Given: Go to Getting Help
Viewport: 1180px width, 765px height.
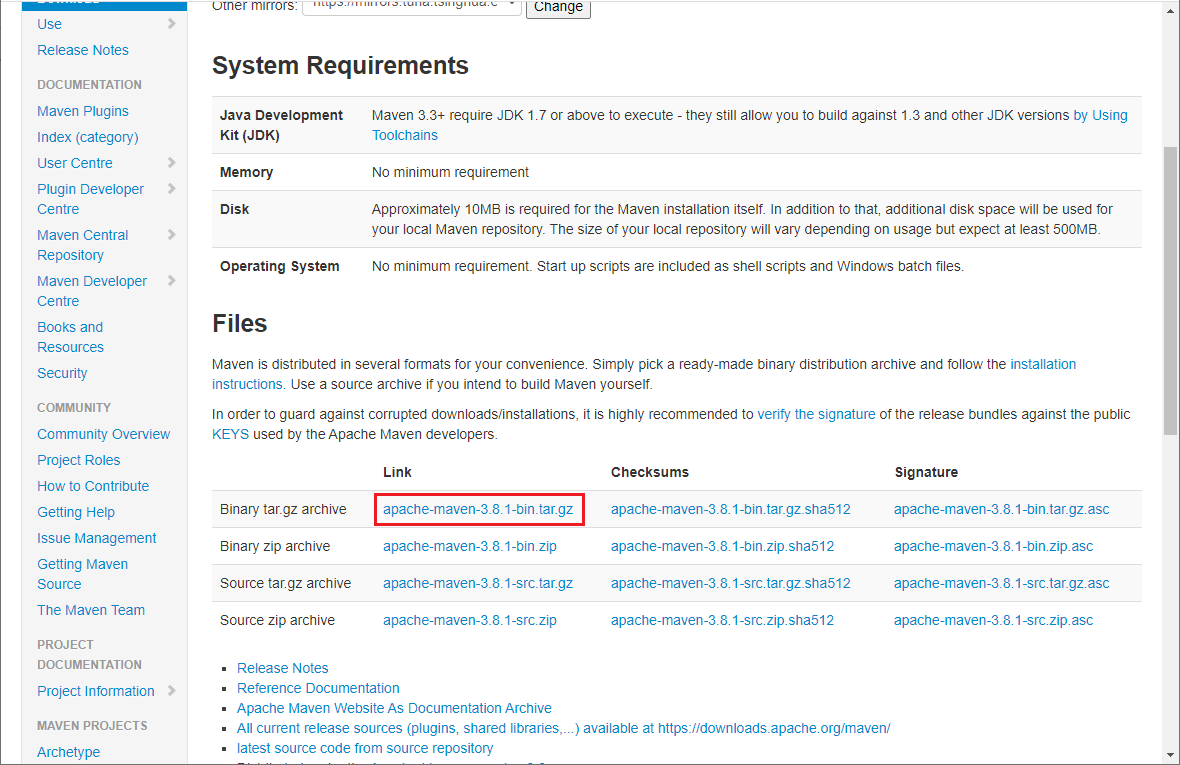Looking at the screenshot, I should [76, 512].
